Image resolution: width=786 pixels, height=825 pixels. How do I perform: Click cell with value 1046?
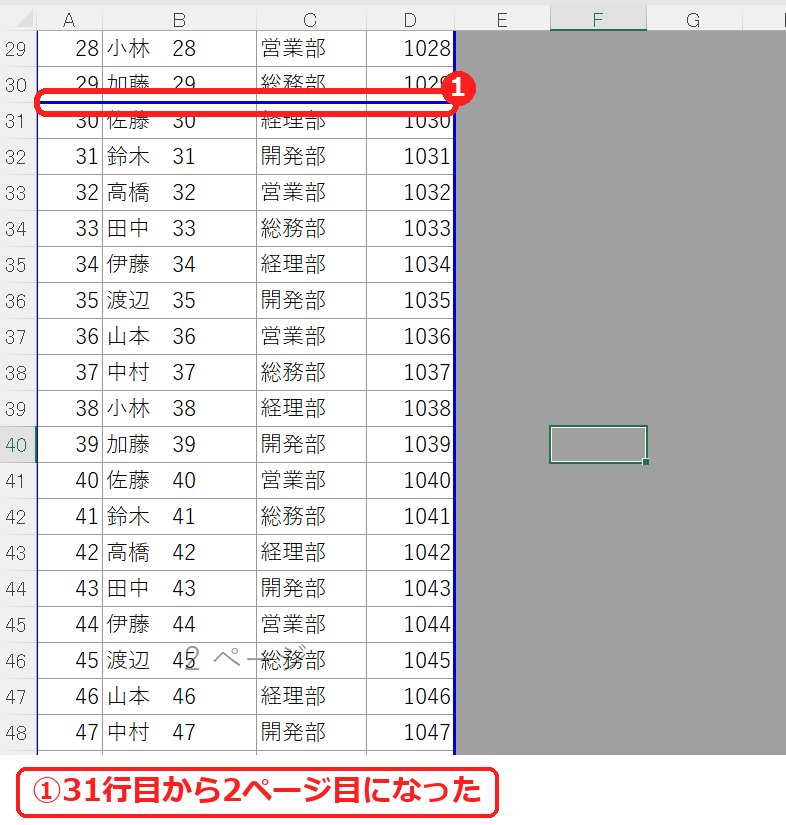410,696
